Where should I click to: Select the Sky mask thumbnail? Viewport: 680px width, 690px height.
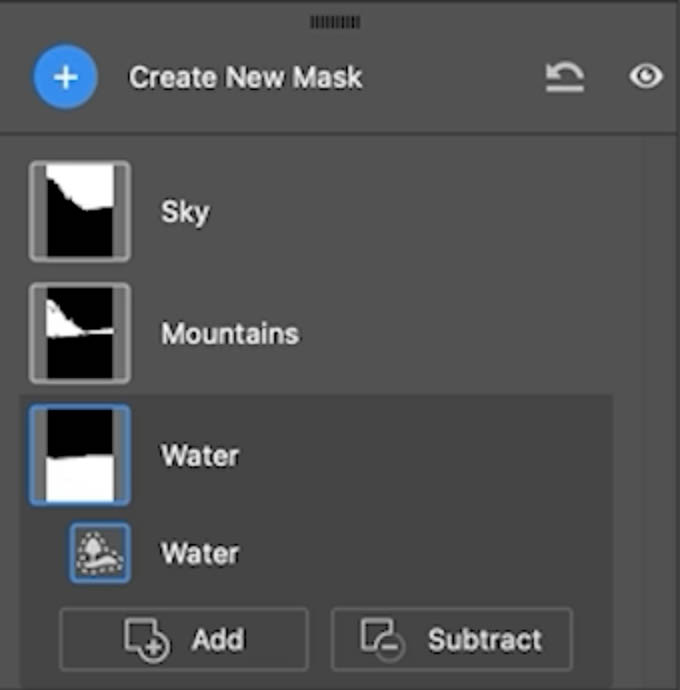pyautogui.click(x=80, y=211)
